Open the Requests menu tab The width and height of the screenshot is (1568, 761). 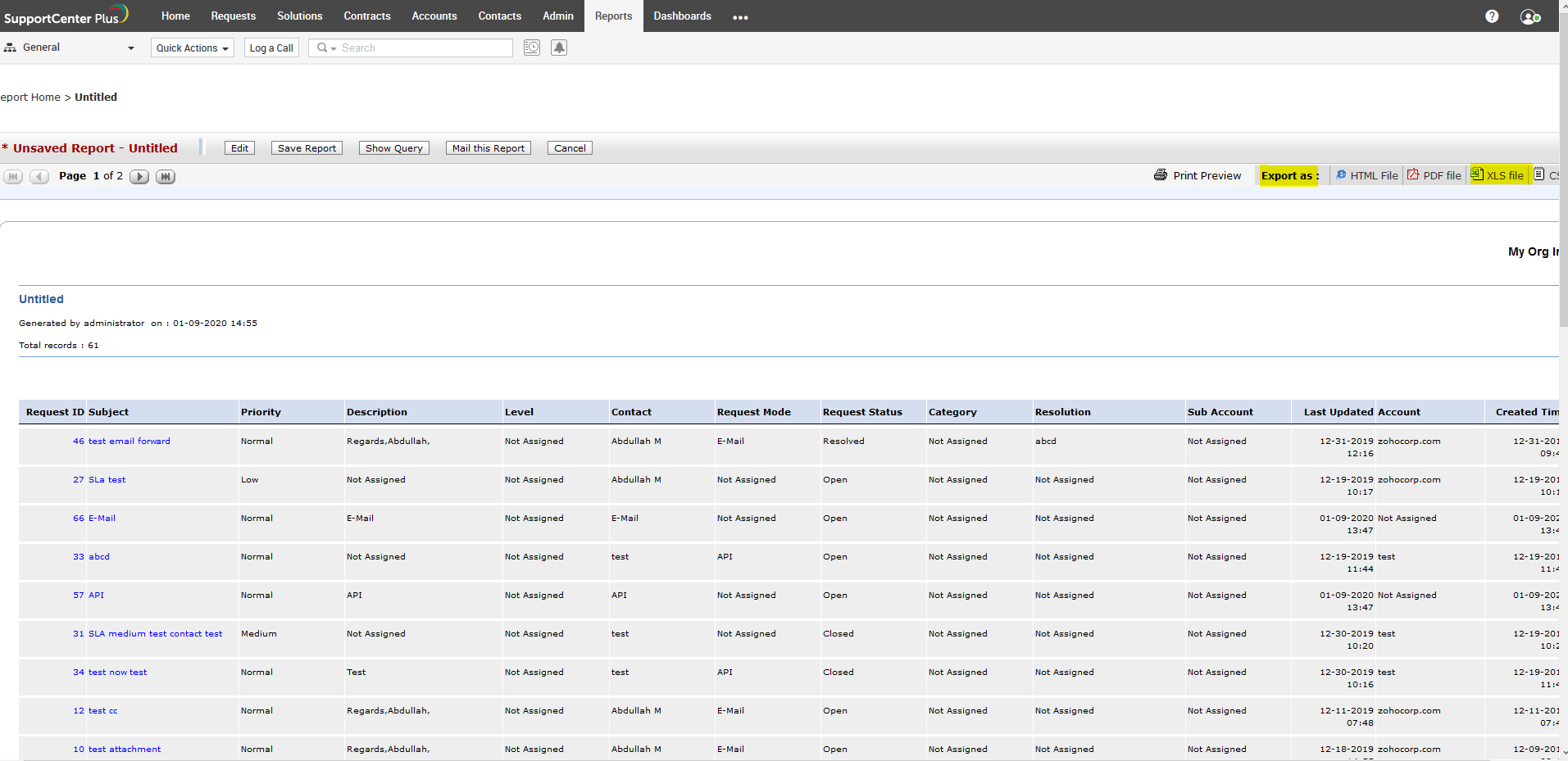click(x=233, y=16)
